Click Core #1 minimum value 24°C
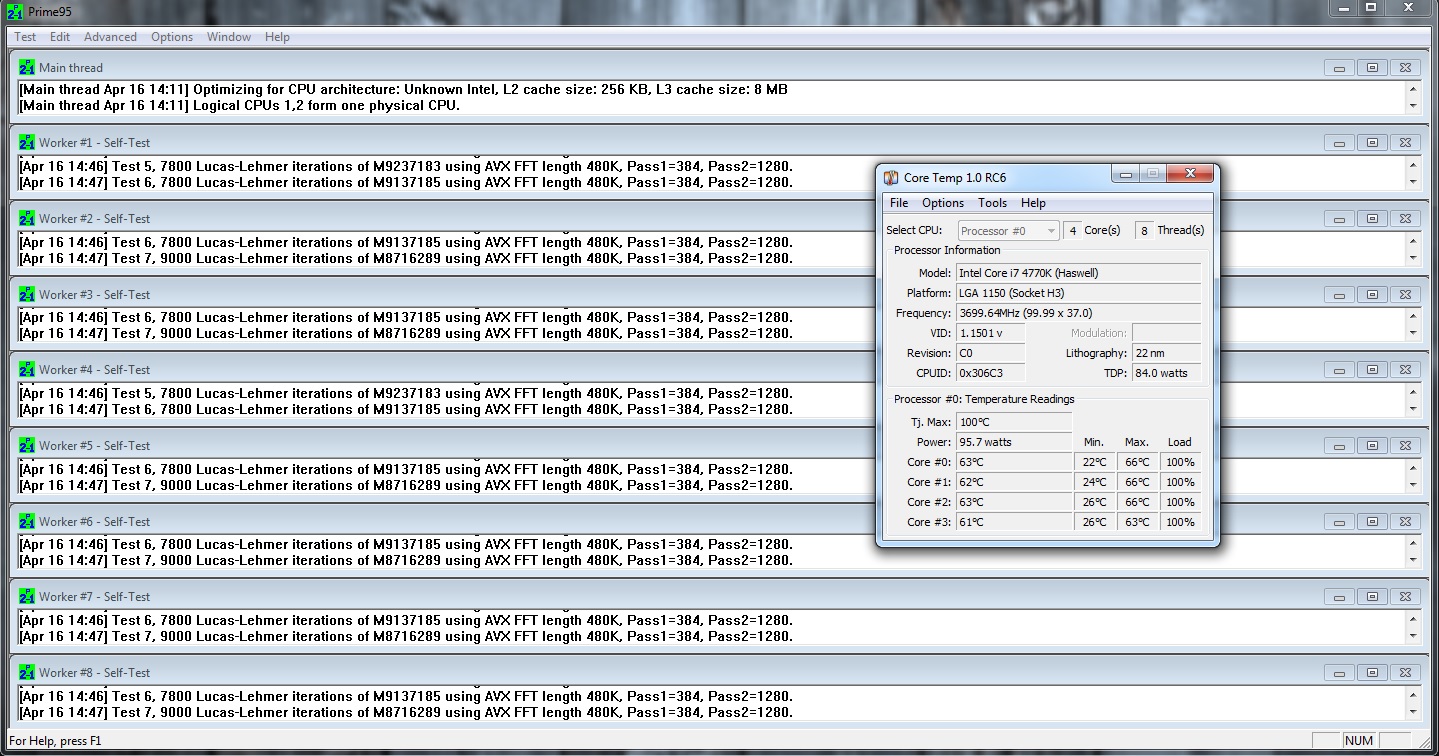The height and width of the screenshot is (756, 1439). click(1094, 482)
